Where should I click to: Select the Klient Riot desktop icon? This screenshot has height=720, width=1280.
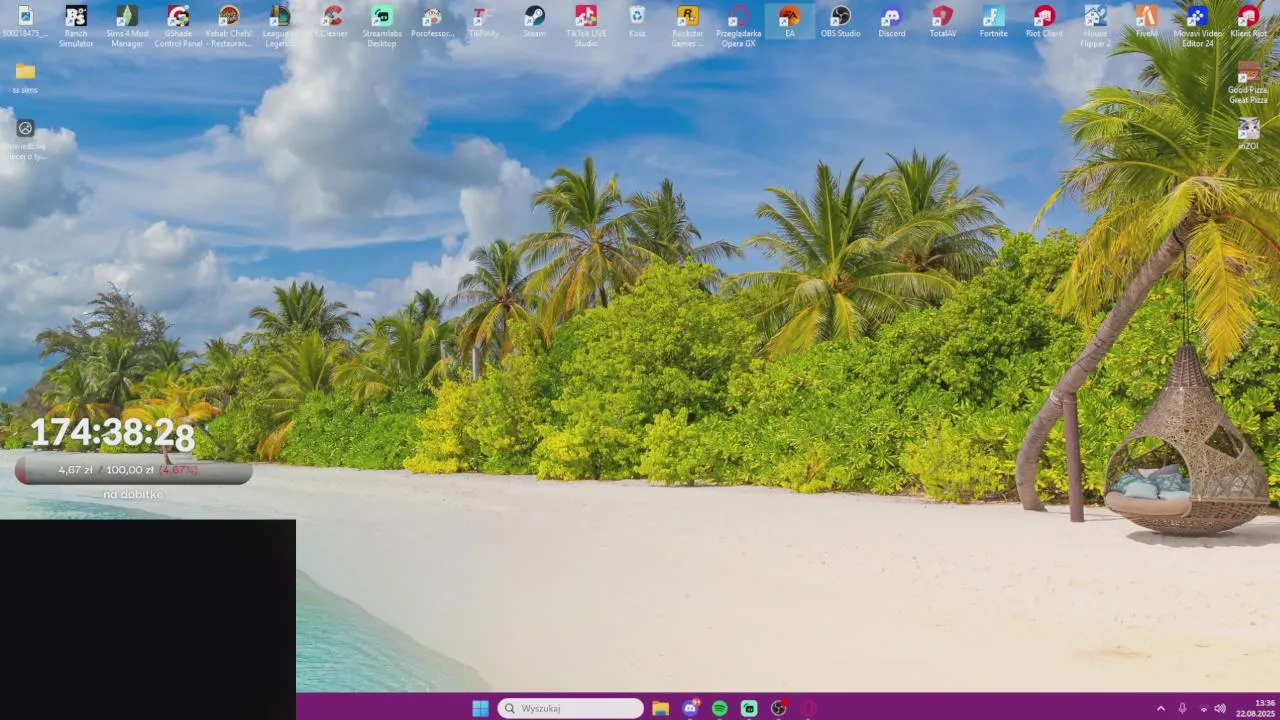(1249, 22)
